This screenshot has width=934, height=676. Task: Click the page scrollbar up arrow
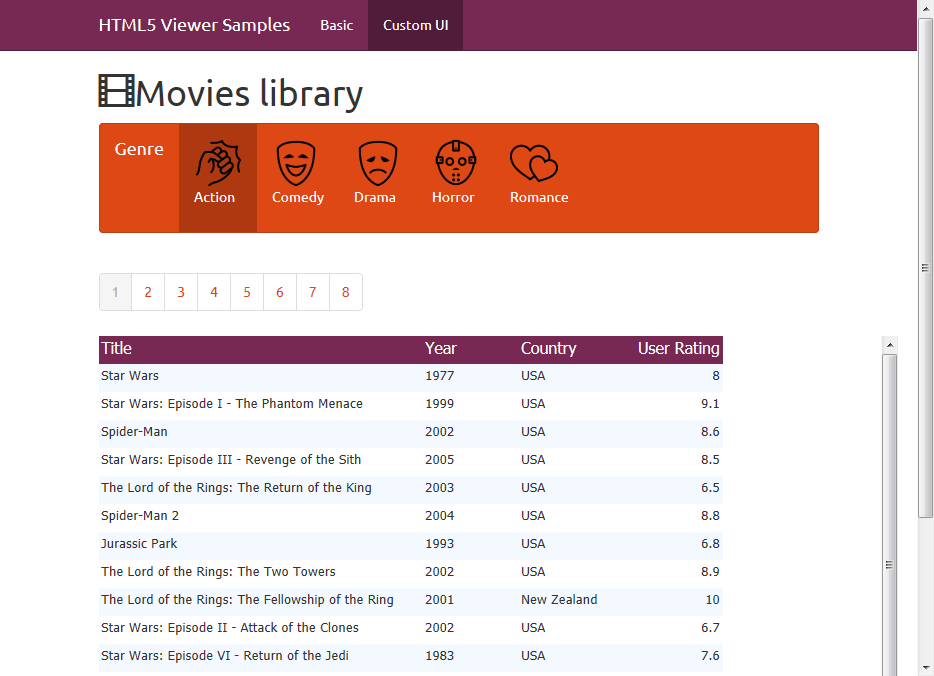[925, 8]
